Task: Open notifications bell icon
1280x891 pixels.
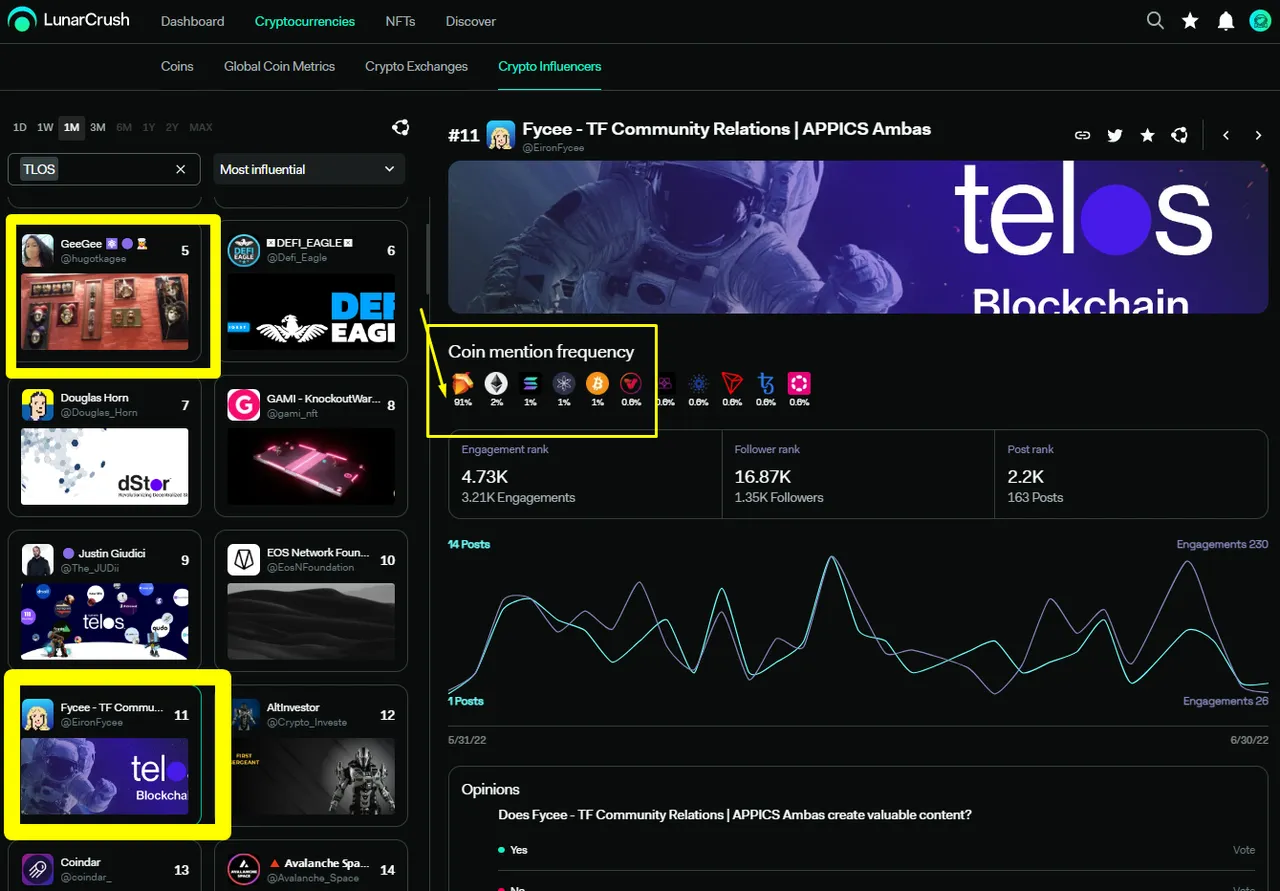Action: tap(1225, 20)
